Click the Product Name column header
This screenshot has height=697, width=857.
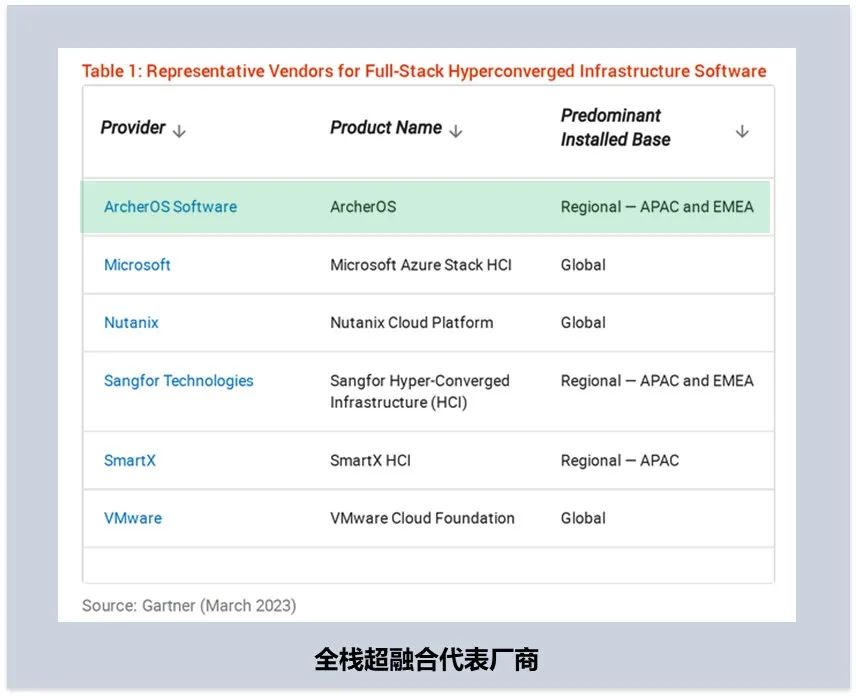[x=385, y=128]
